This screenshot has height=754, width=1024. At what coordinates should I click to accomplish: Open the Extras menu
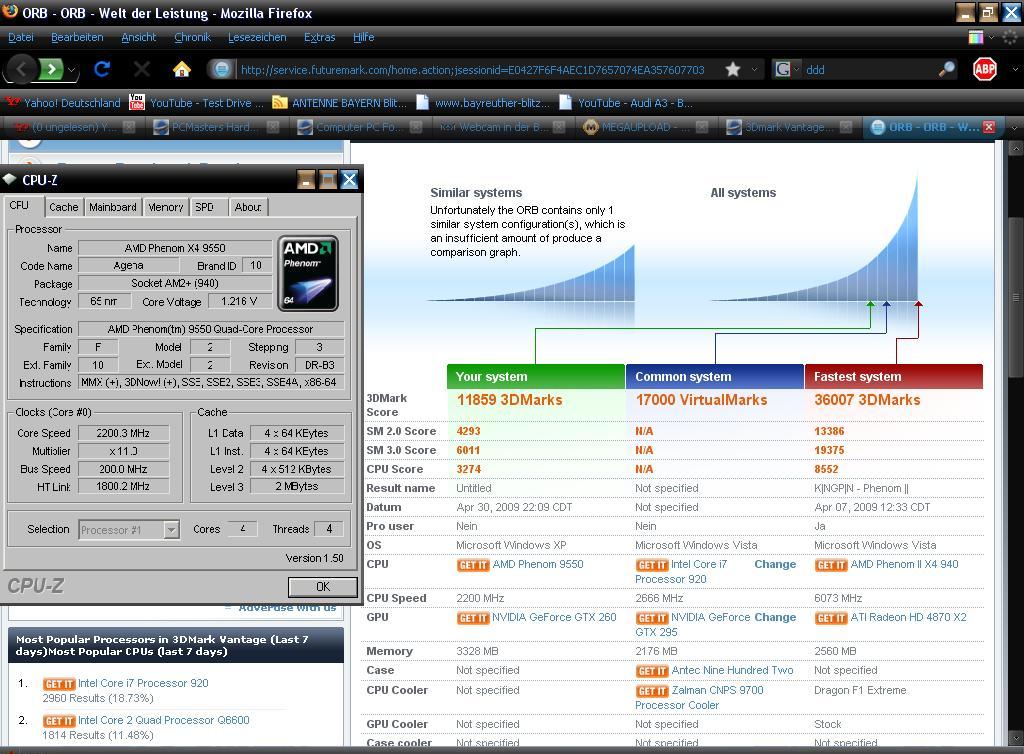319,37
